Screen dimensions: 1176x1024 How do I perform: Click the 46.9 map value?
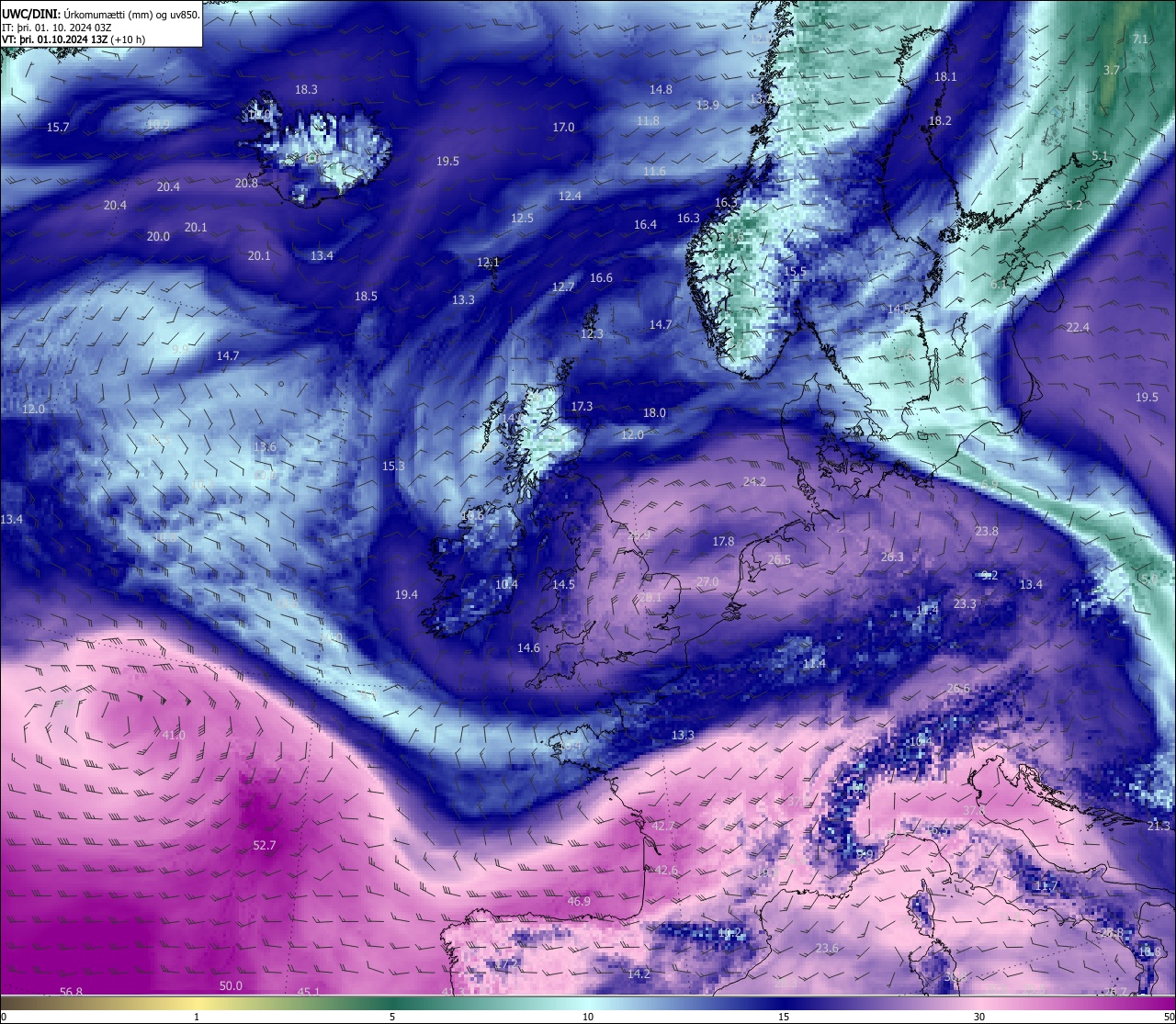tap(579, 901)
